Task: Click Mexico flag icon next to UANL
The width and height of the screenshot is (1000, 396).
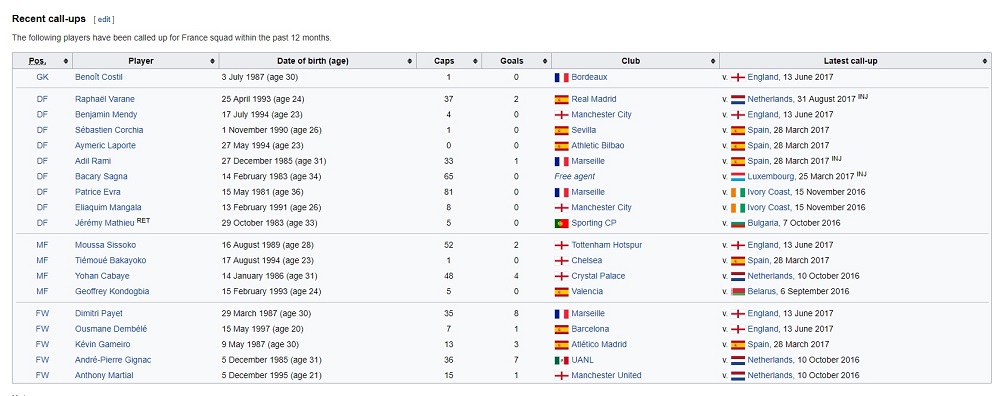Action: 561,360
